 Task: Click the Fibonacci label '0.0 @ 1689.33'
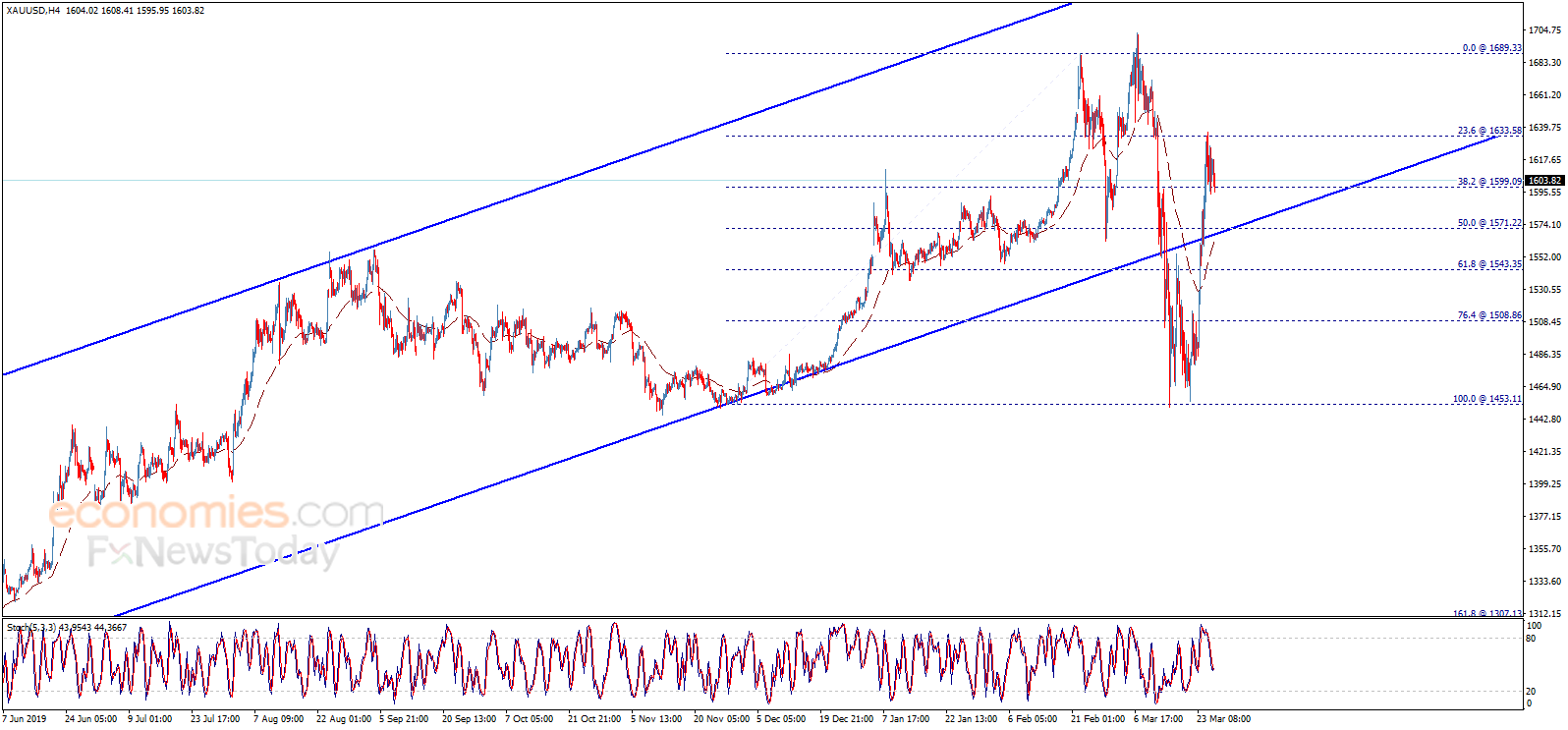1492,48
